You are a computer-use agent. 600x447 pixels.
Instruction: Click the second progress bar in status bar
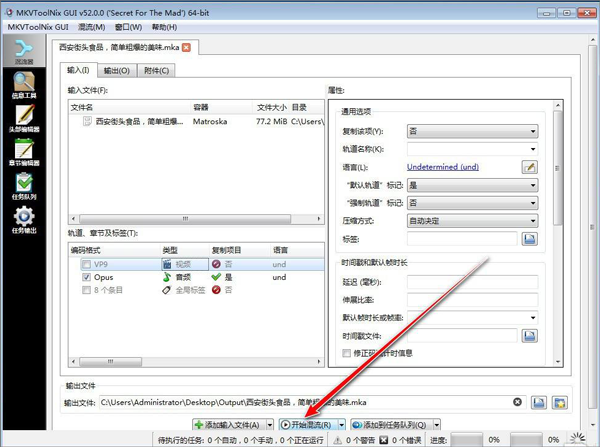[x=527, y=440]
